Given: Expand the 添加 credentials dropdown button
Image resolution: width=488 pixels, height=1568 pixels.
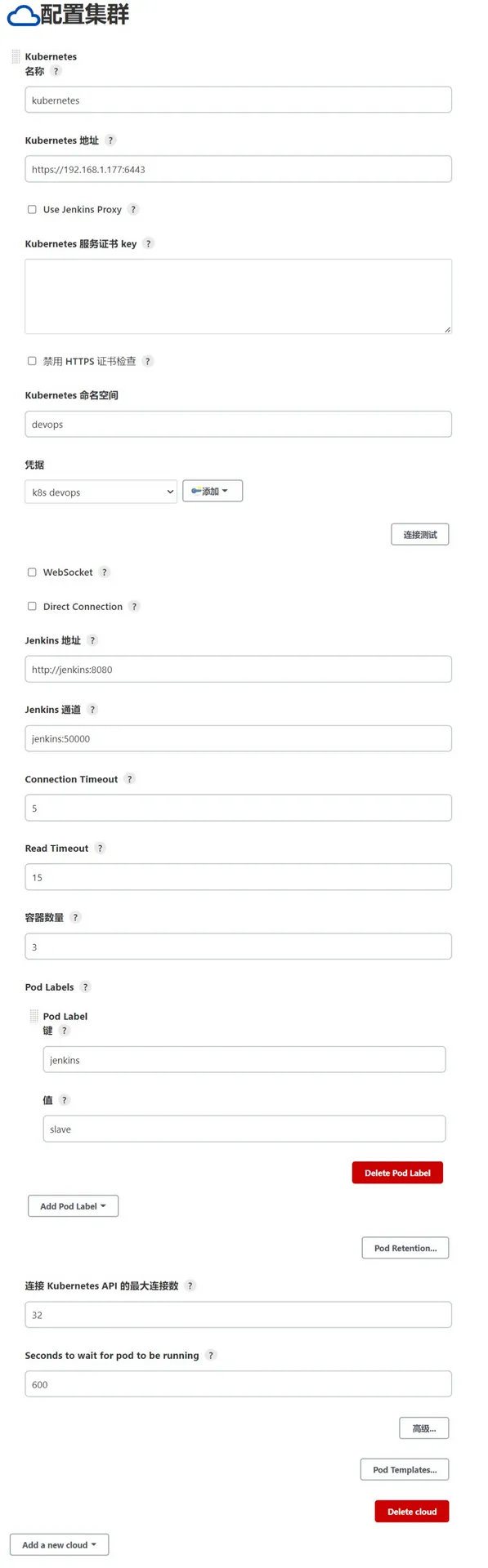Looking at the screenshot, I should tap(213, 491).
